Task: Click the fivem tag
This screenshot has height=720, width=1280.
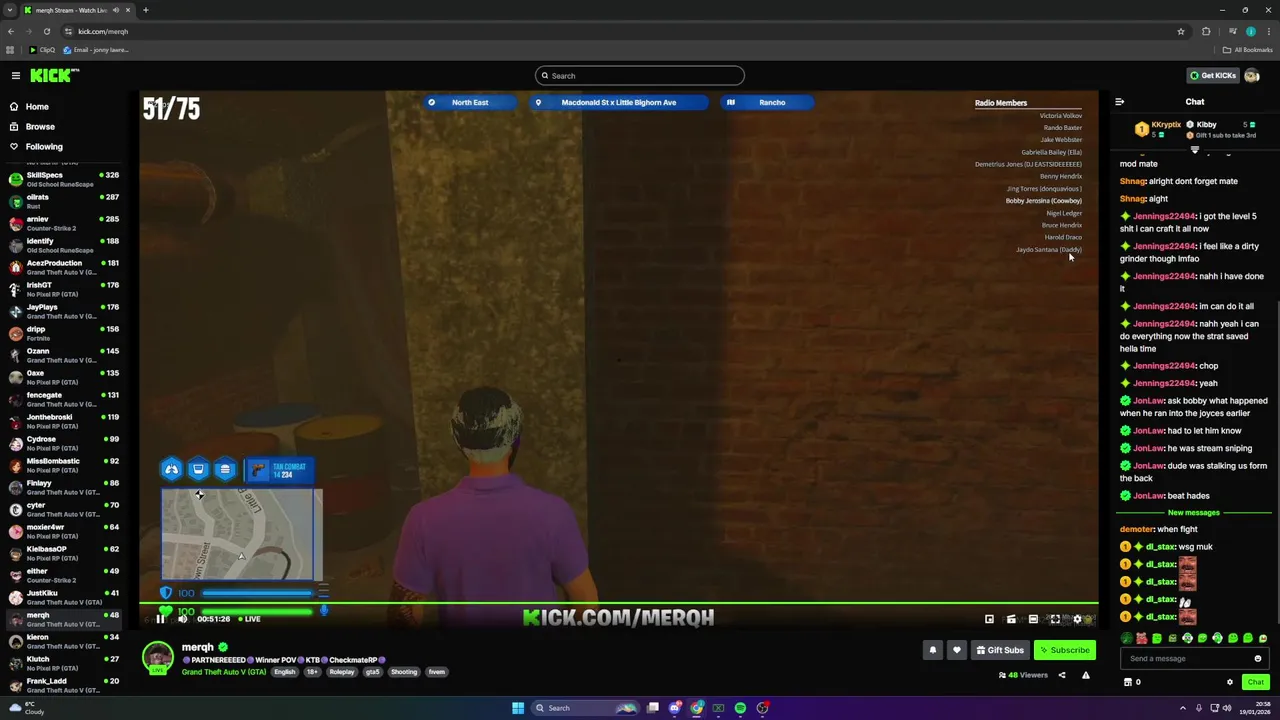Action: click(x=437, y=672)
